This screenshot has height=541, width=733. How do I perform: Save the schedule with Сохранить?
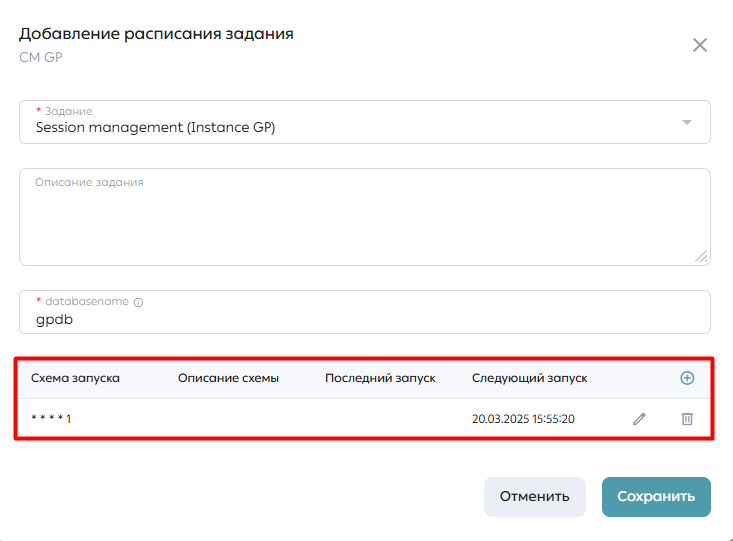coord(656,496)
